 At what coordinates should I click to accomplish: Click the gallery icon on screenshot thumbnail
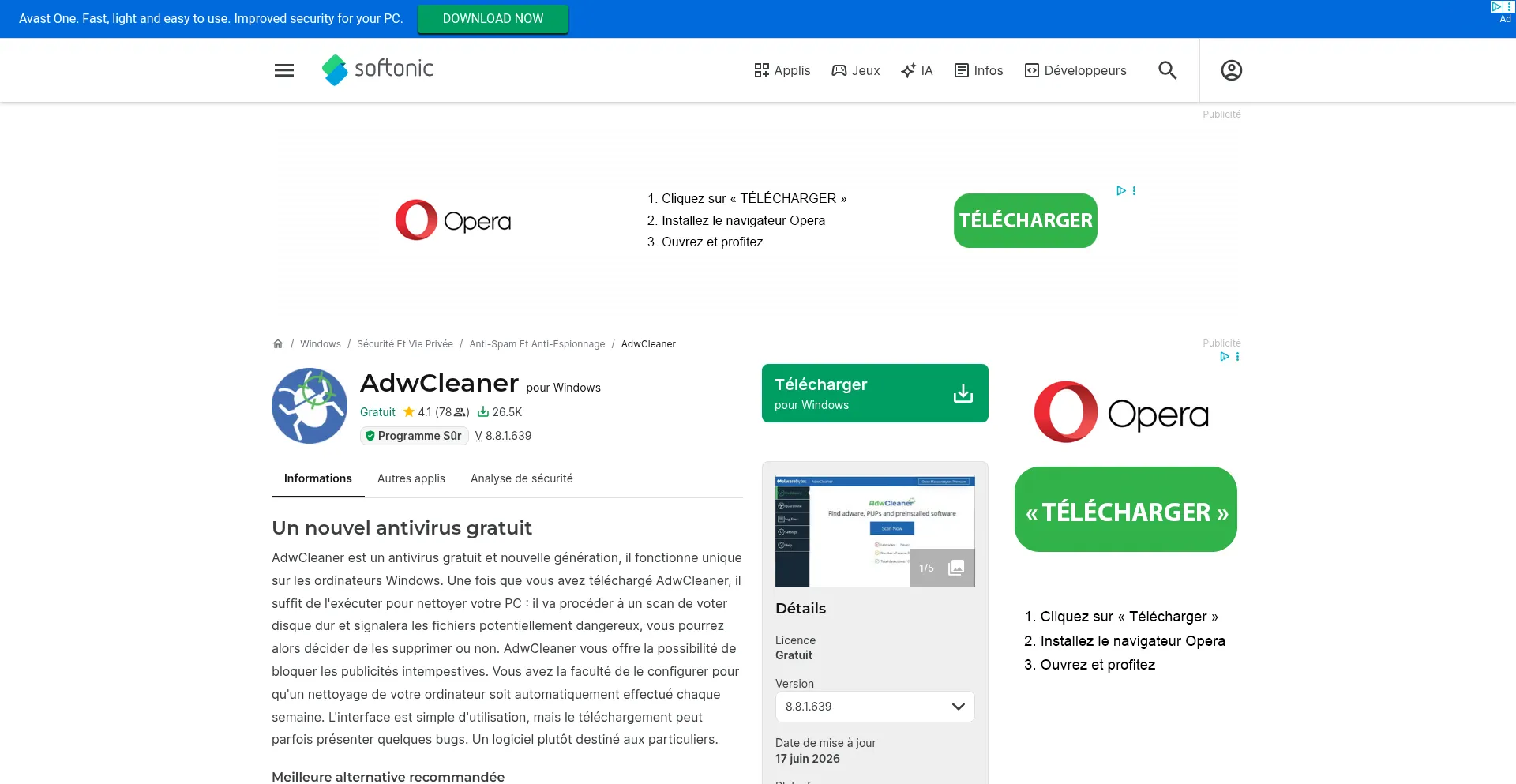point(956,568)
